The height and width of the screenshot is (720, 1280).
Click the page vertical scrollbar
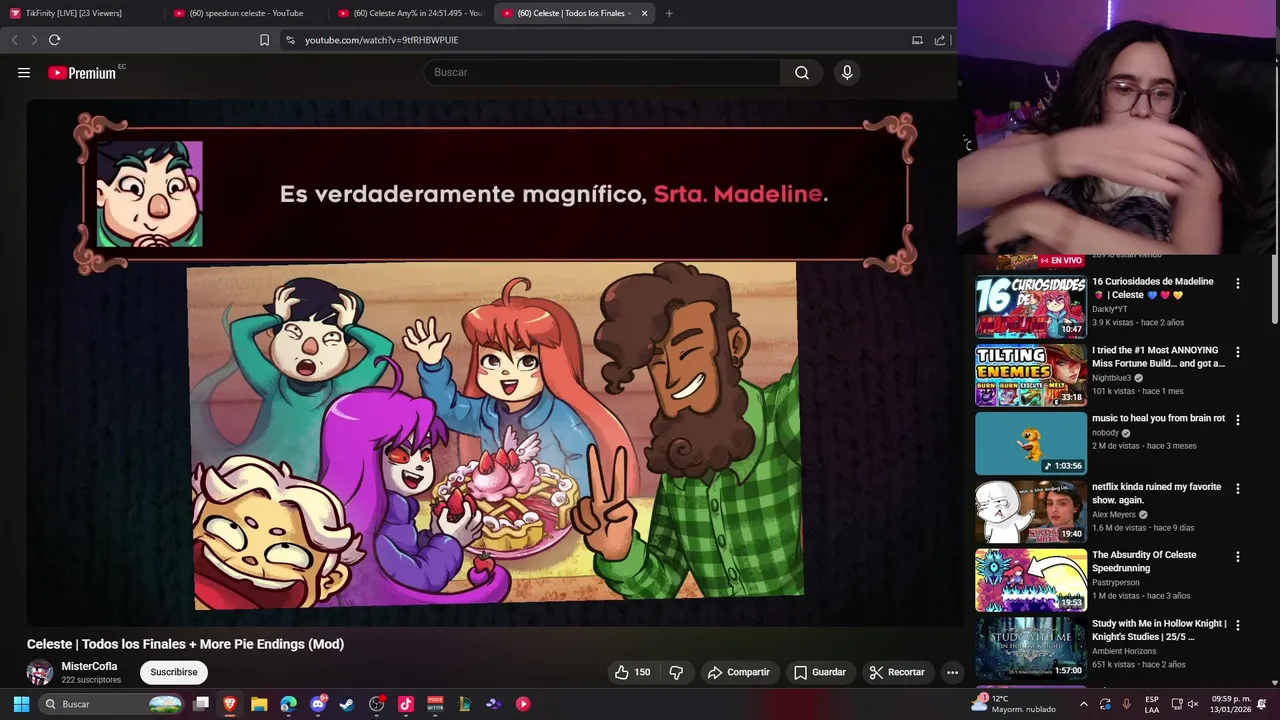(1275, 290)
